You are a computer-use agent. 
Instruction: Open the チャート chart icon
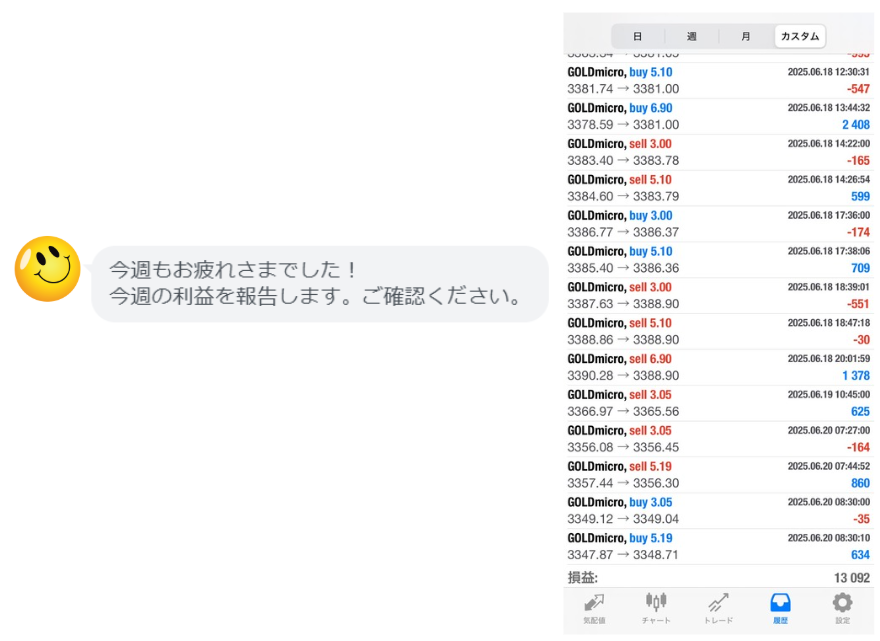[656, 607]
